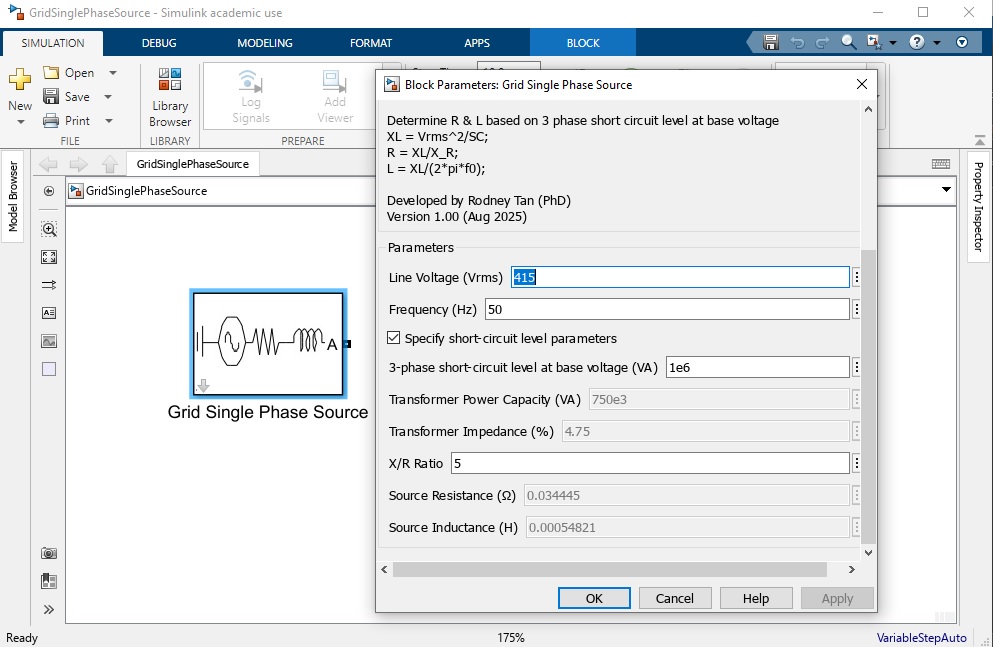Open the Property Inspector side panel

tap(978, 206)
